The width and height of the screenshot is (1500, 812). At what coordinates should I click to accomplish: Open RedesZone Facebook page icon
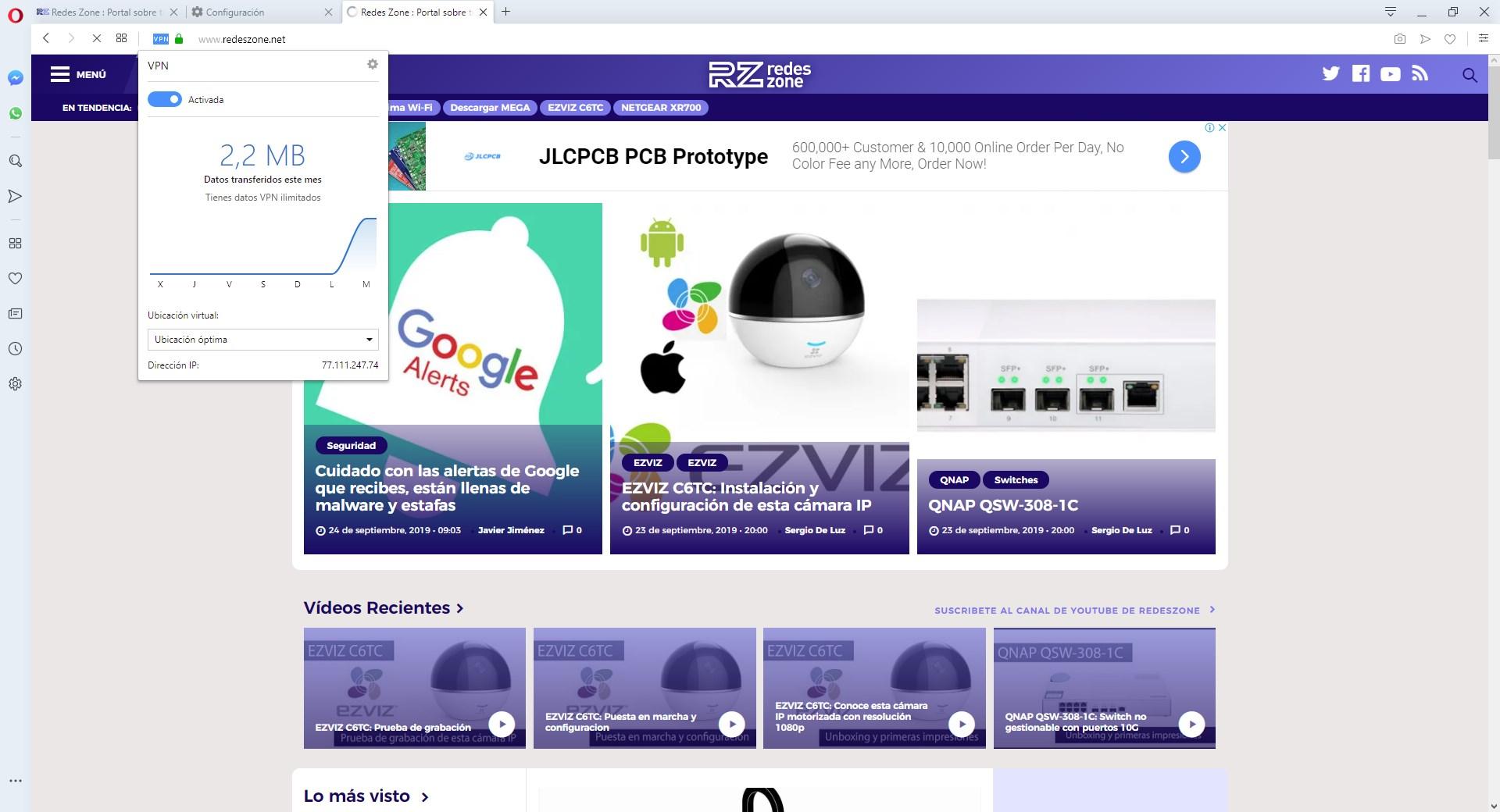click(1361, 74)
